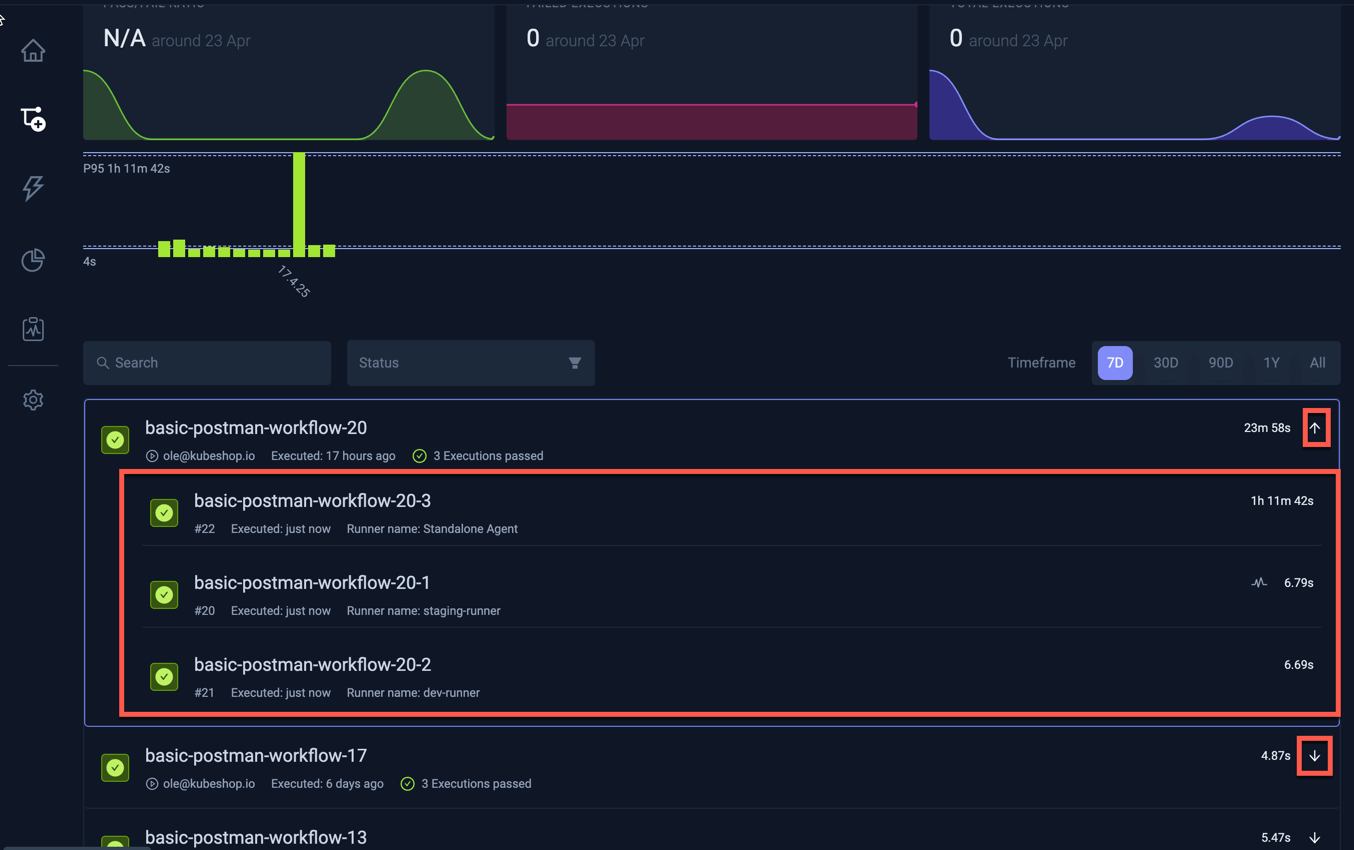The height and width of the screenshot is (850, 1354).
Task: Click the clipboard status report icon
Action: [x=33, y=329]
